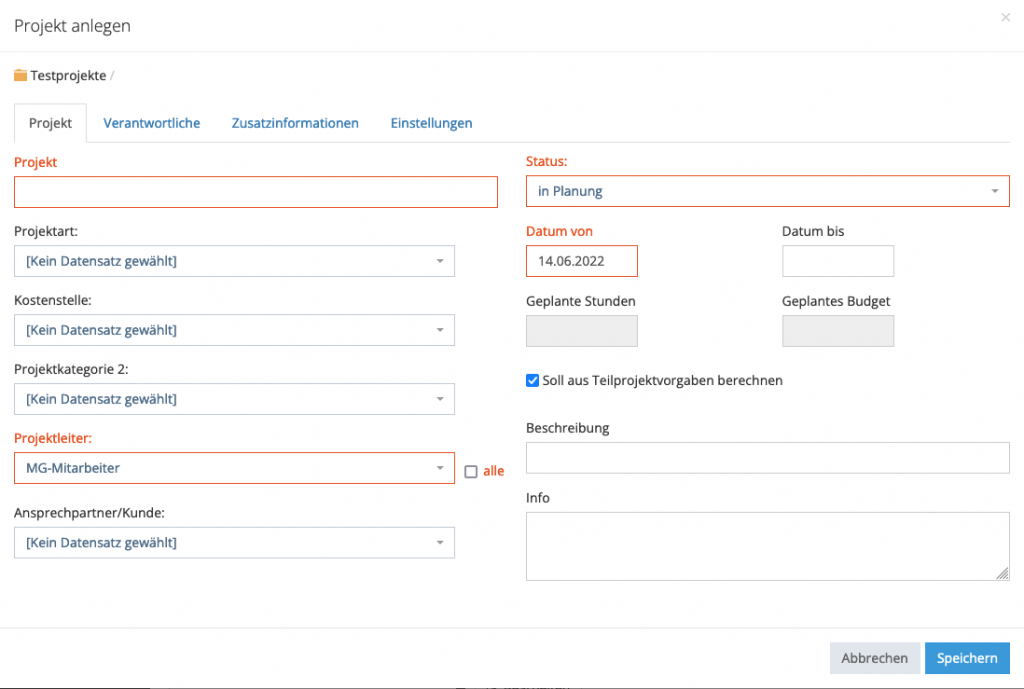Click the Datum von date field
The height and width of the screenshot is (689, 1024).
581,261
